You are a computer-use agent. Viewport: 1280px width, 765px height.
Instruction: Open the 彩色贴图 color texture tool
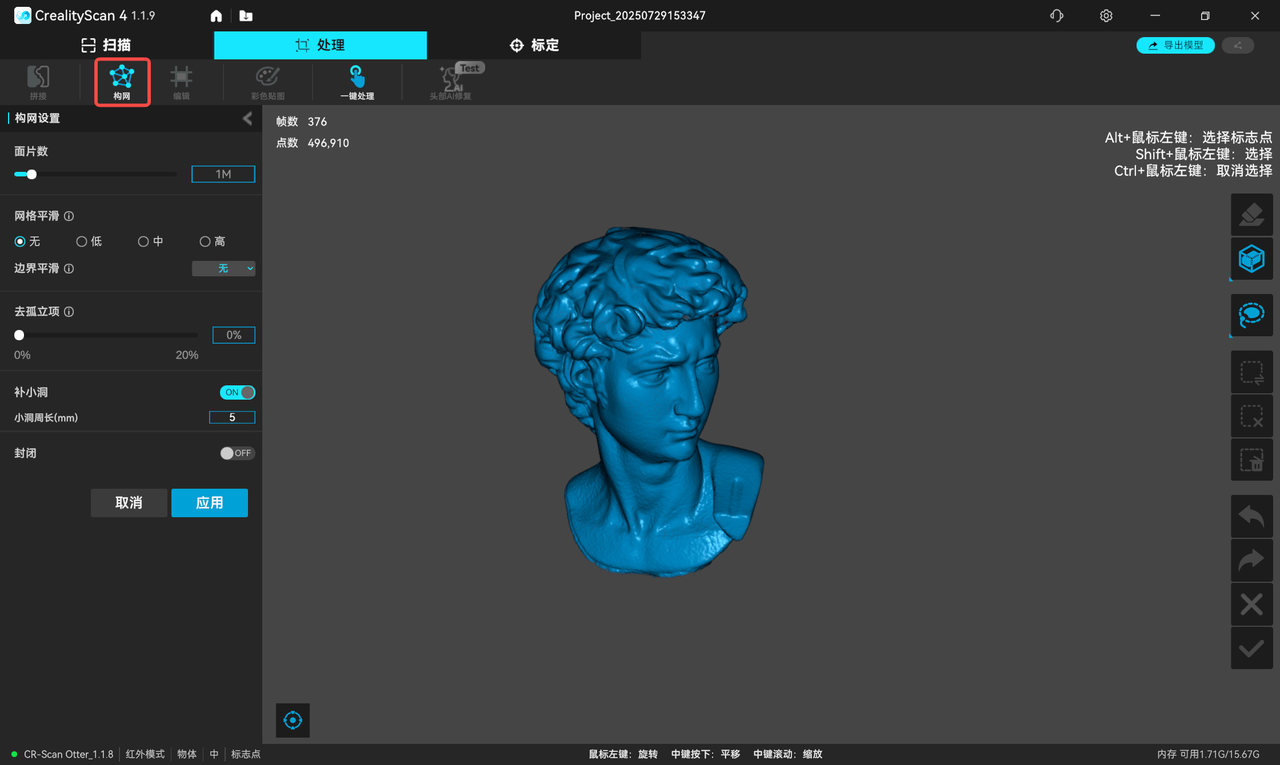[x=267, y=82]
